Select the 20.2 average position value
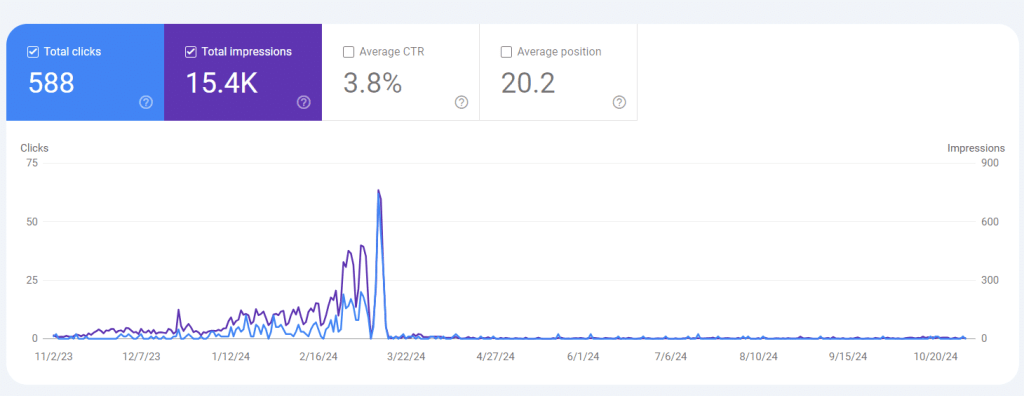The height and width of the screenshot is (396, 1024). coord(528,83)
